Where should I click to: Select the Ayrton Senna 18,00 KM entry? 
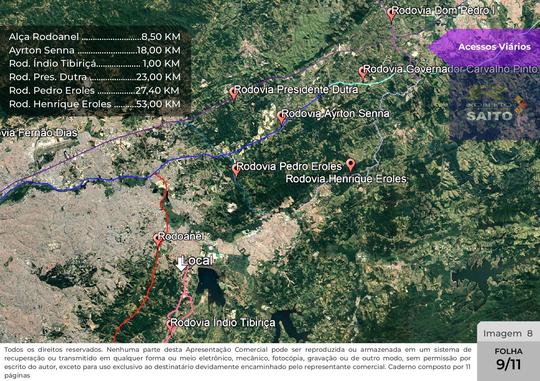[94, 50]
